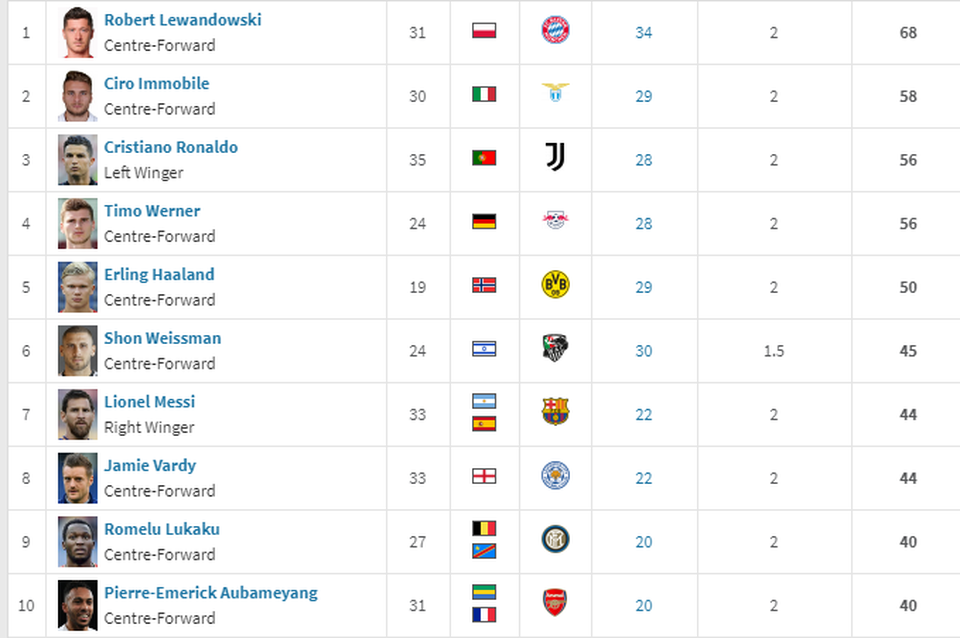
Task: Open the FC Barcelona club crest
Action: 555,411
